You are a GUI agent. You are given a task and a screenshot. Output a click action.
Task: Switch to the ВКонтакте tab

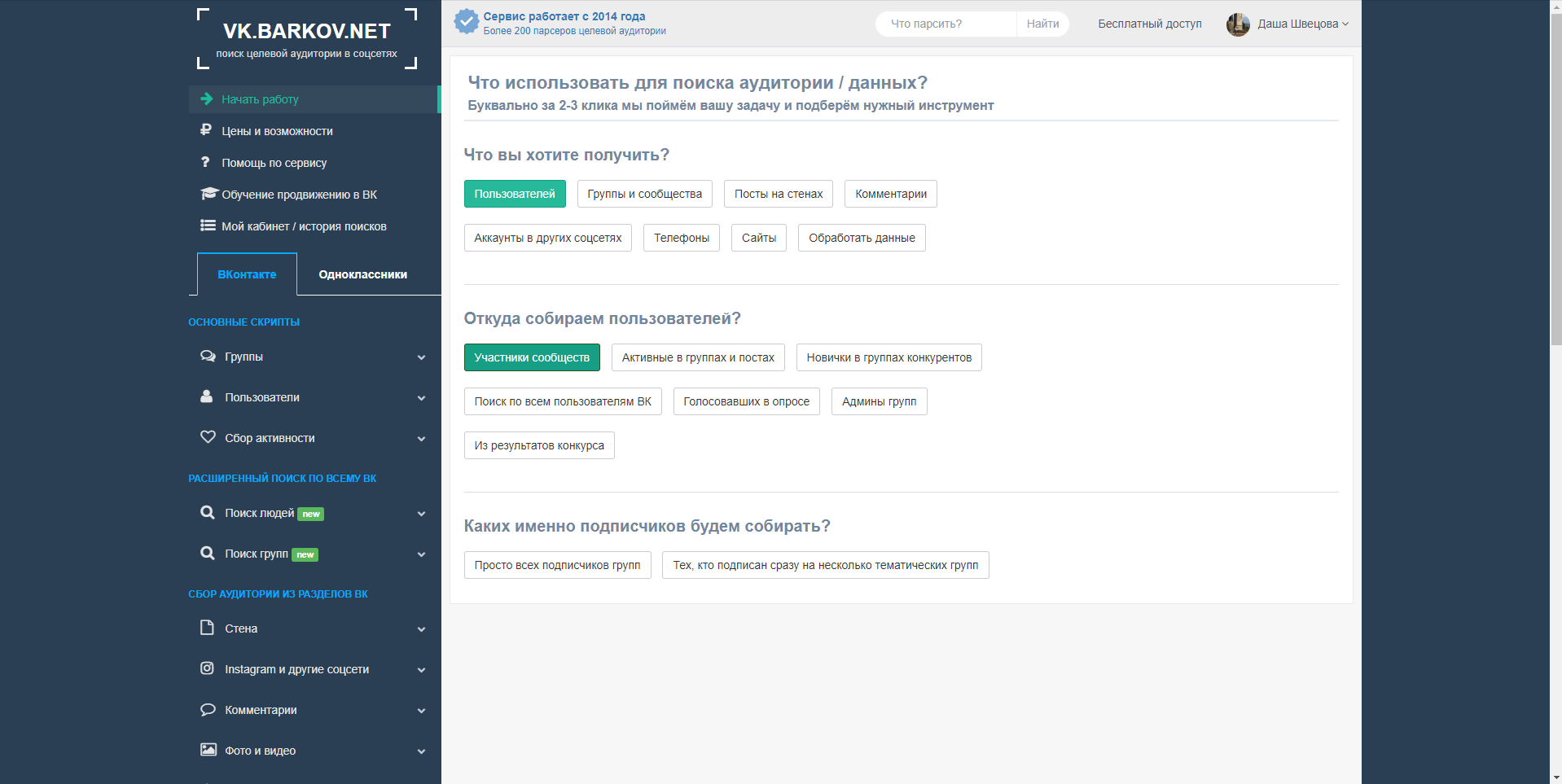click(x=247, y=274)
